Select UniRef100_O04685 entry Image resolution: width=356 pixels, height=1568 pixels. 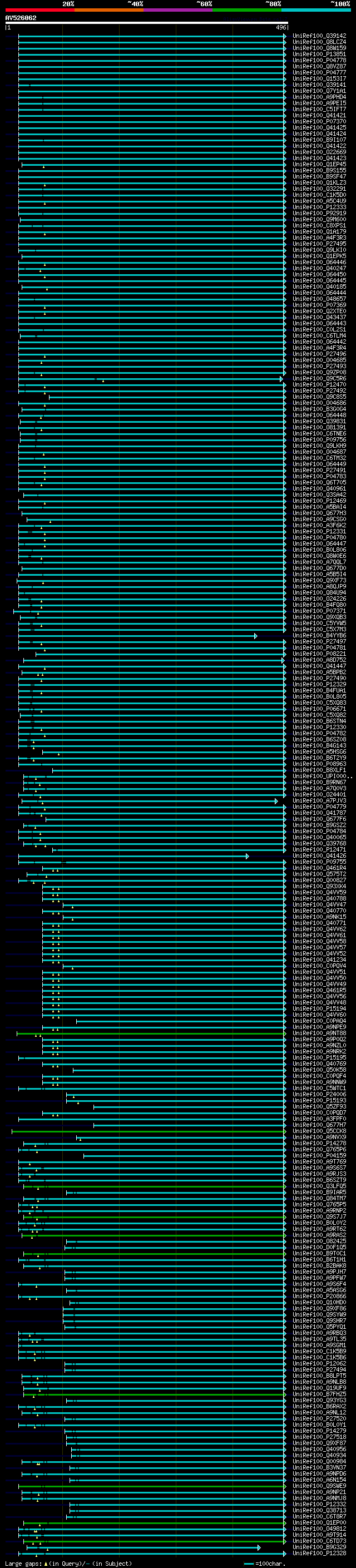tap(319, 360)
